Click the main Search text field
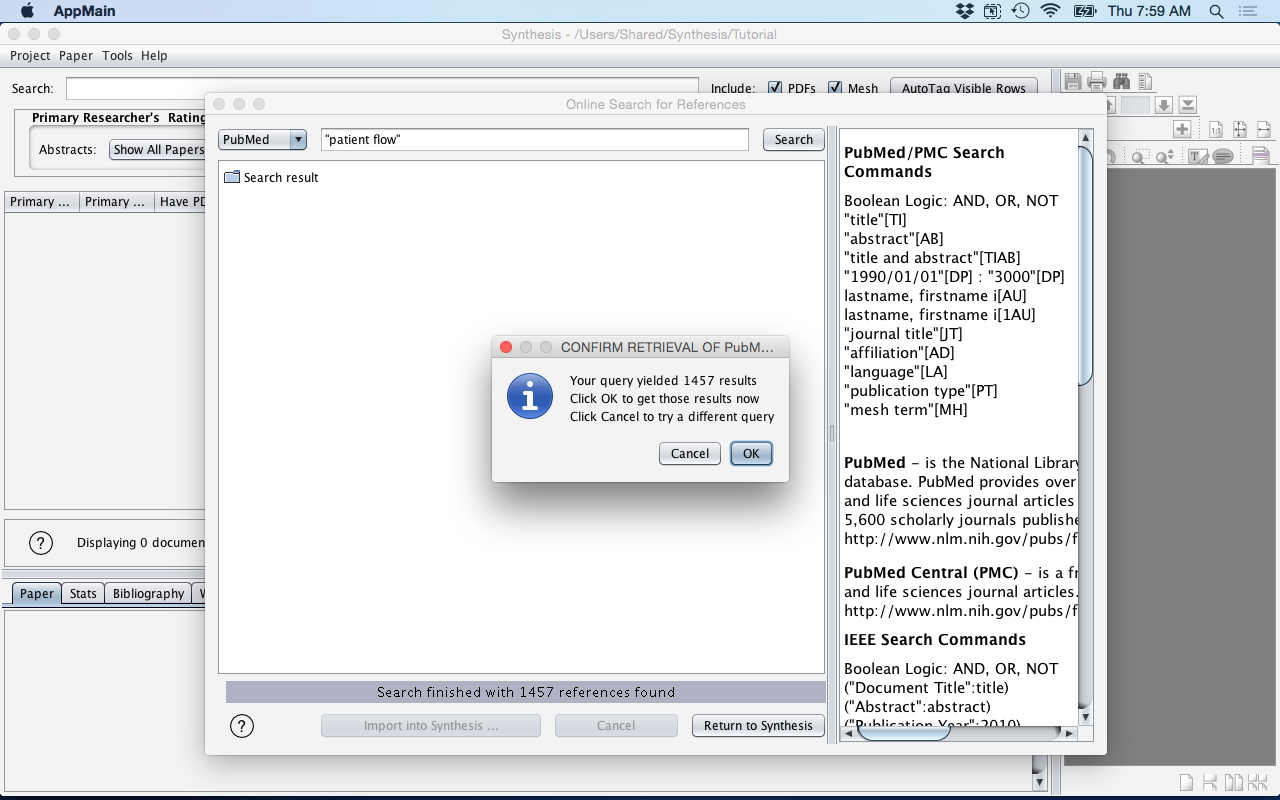Screen dimensions: 1280x800 pos(382,88)
